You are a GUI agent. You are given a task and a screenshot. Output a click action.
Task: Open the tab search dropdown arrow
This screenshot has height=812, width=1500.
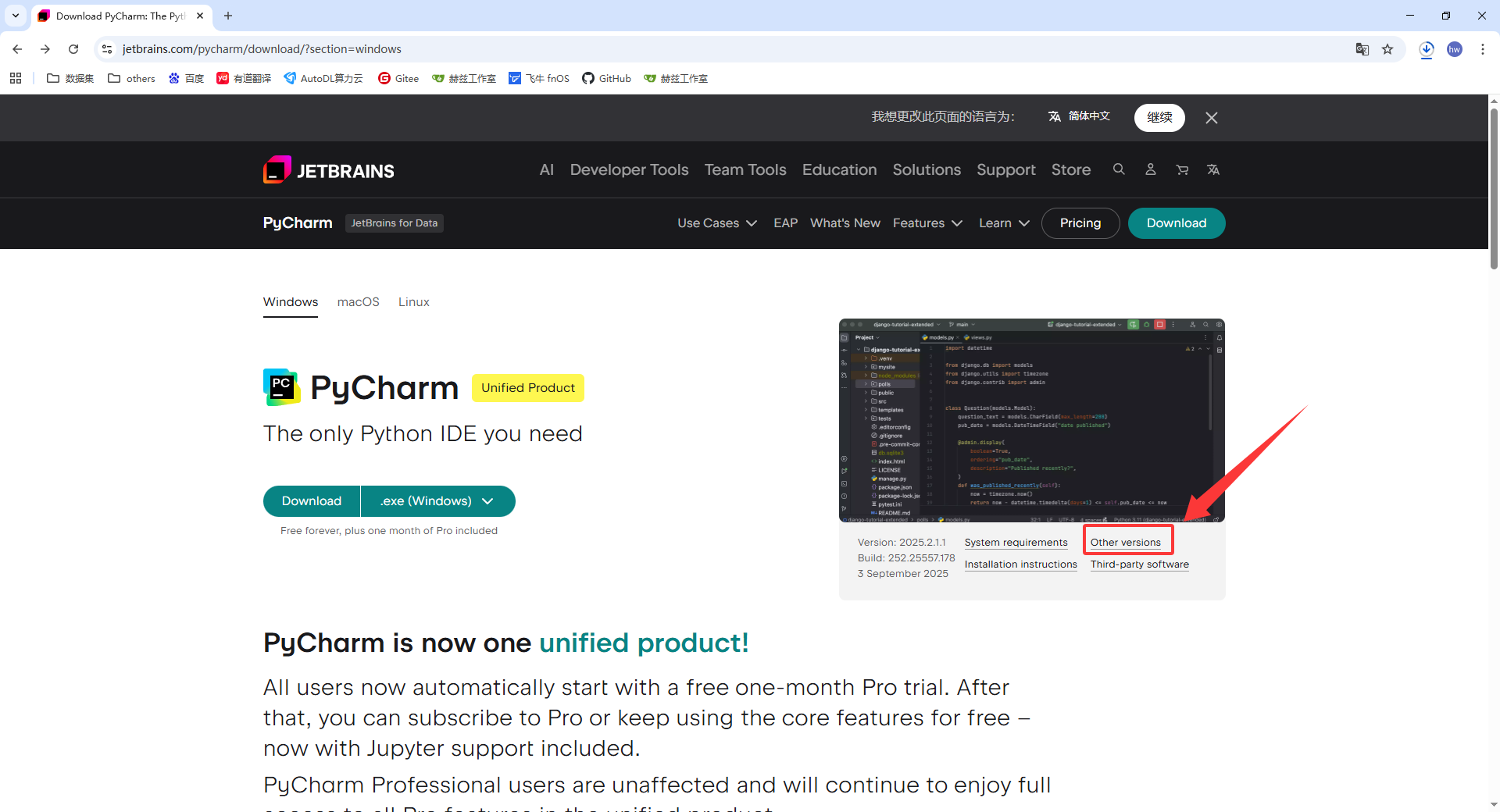[16, 16]
